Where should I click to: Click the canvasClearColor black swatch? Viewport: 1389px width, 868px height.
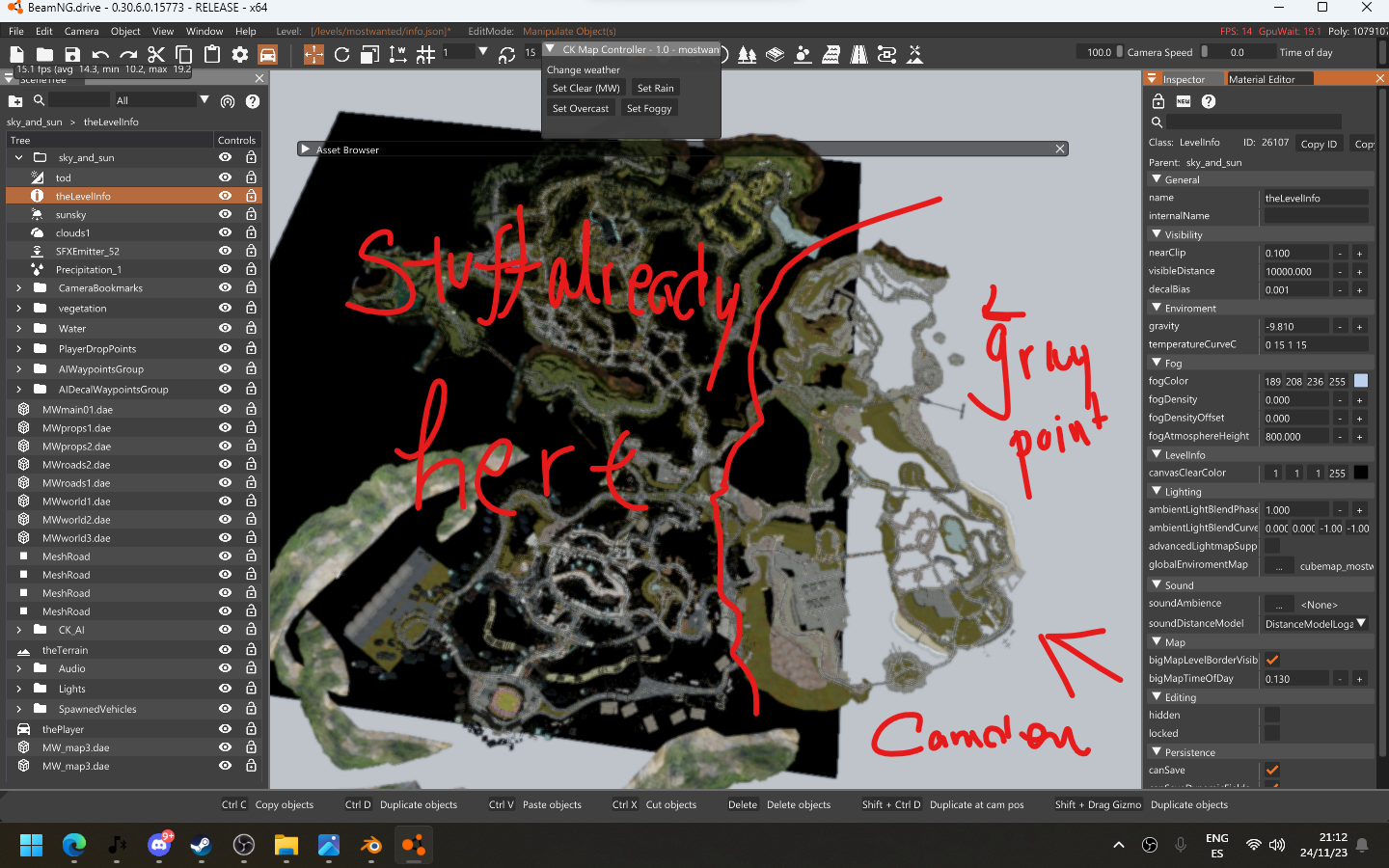1361,473
